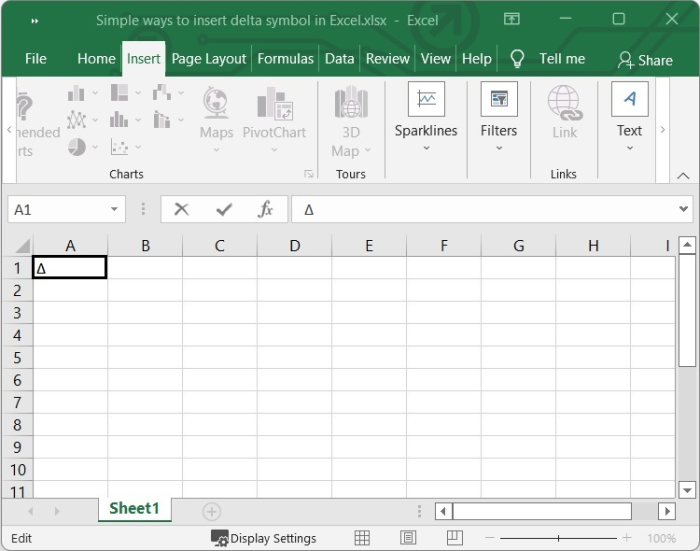Switch to the Page Layout tab
The image size is (700, 551).
click(208, 59)
